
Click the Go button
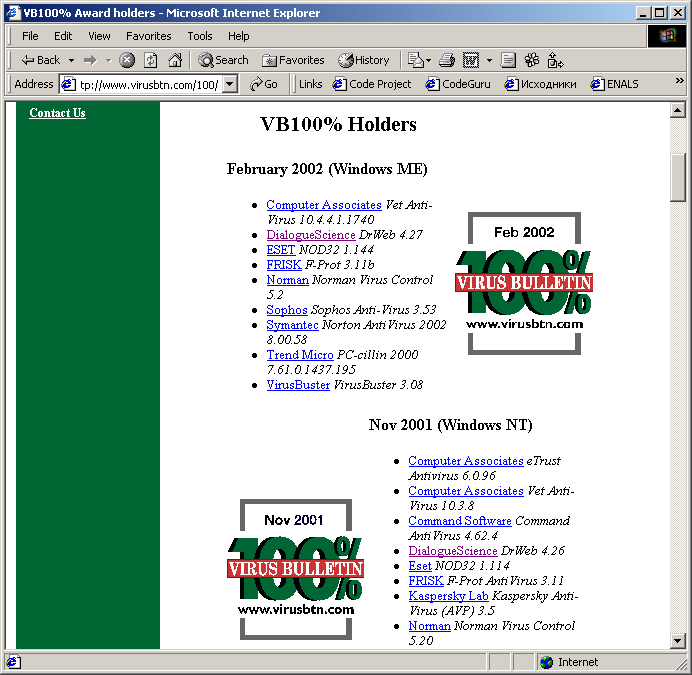click(x=264, y=84)
